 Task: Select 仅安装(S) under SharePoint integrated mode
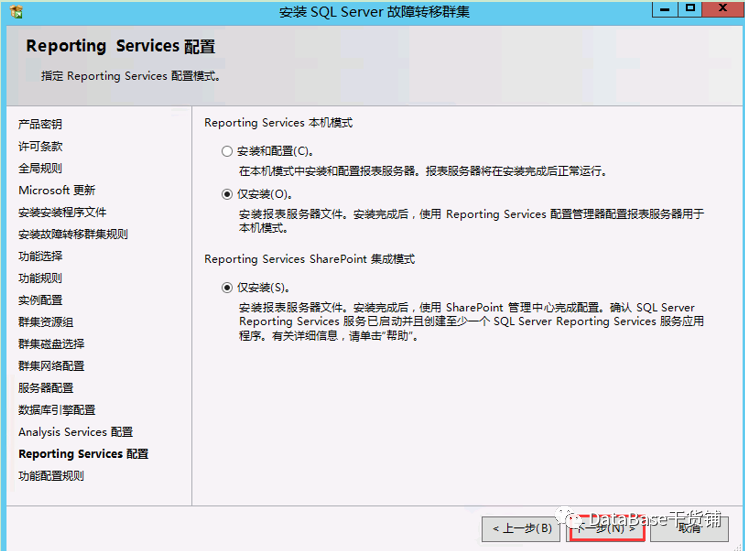pos(227,287)
